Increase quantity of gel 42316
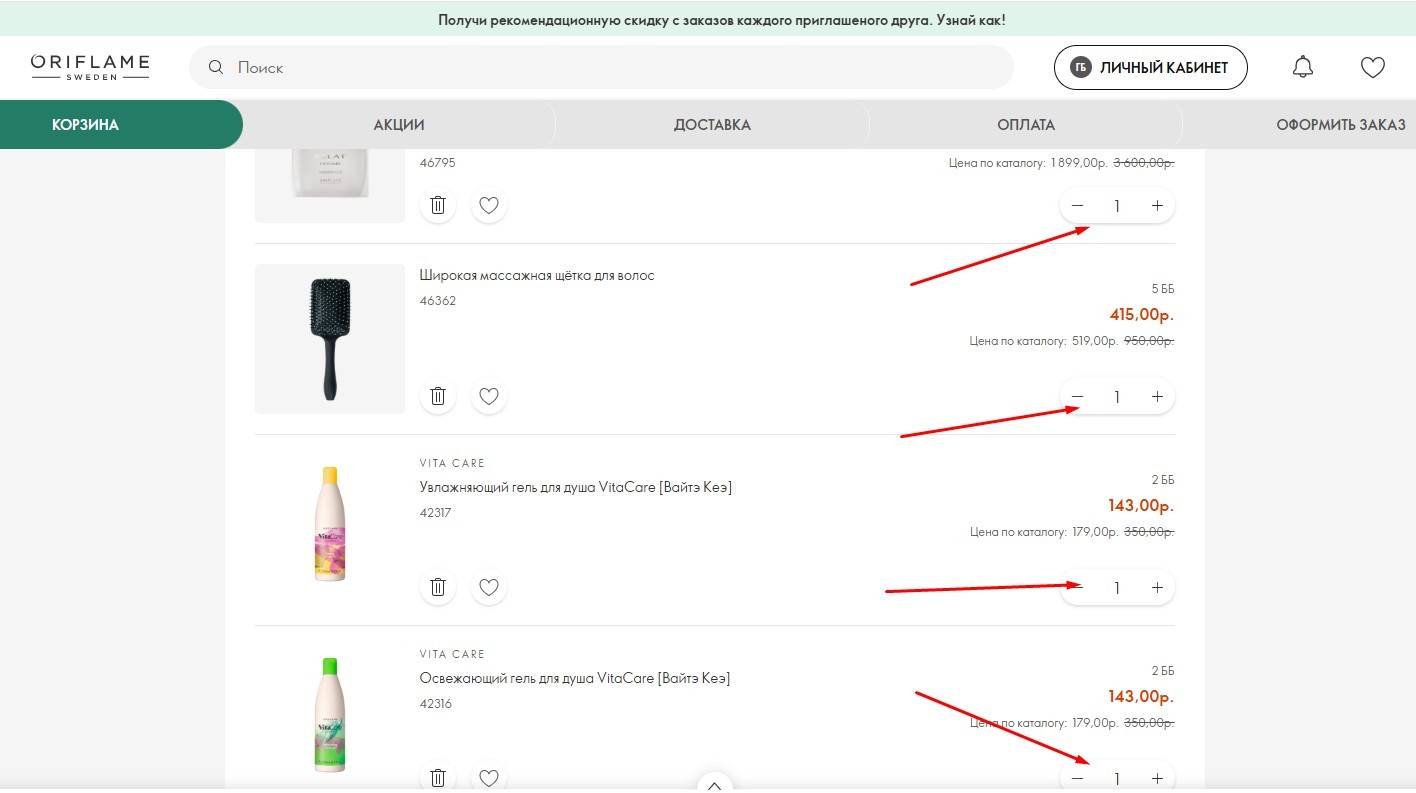The width and height of the screenshot is (1416, 793). (x=1157, y=778)
